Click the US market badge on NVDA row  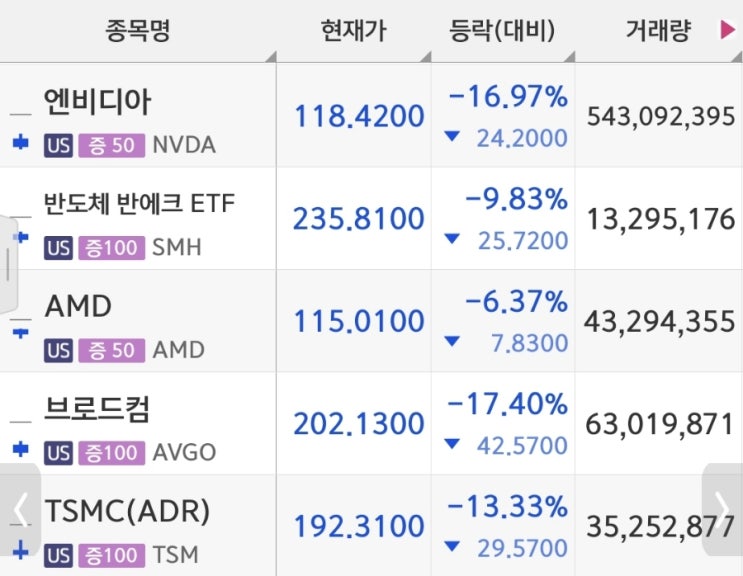click(58, 145)
